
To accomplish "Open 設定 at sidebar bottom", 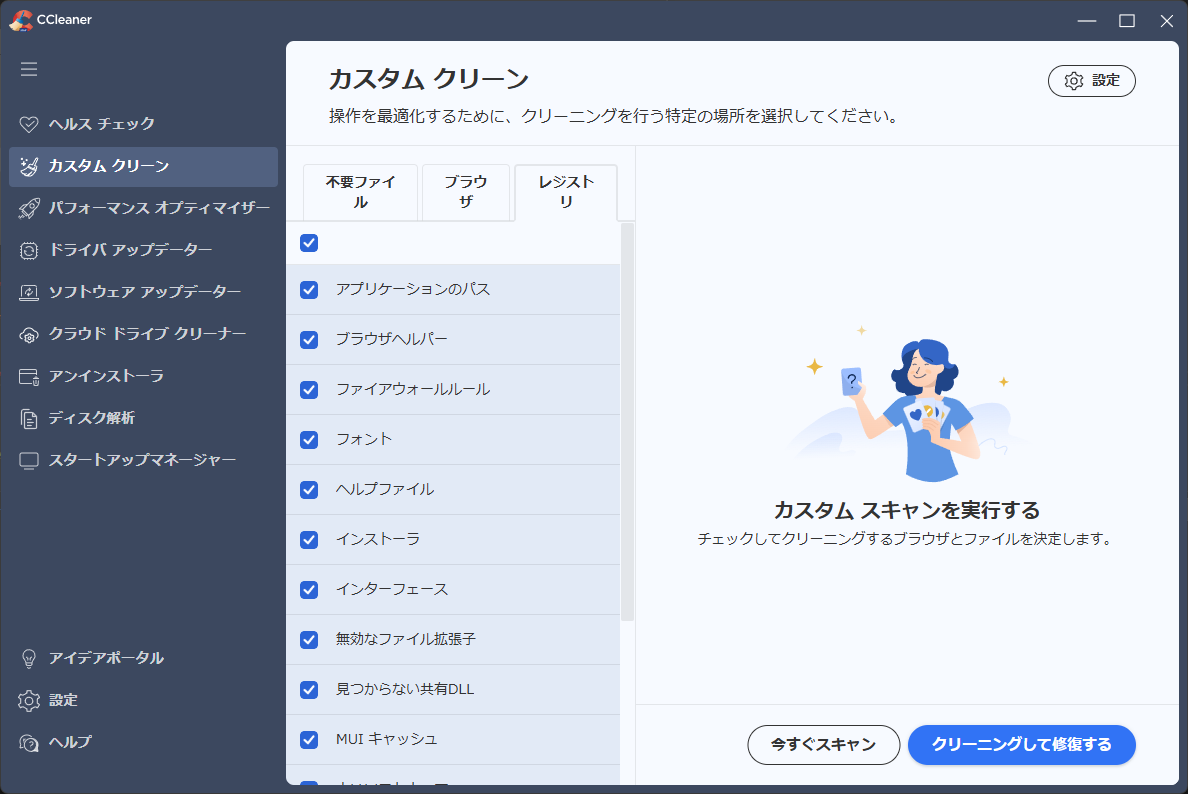I will [143, 701].
